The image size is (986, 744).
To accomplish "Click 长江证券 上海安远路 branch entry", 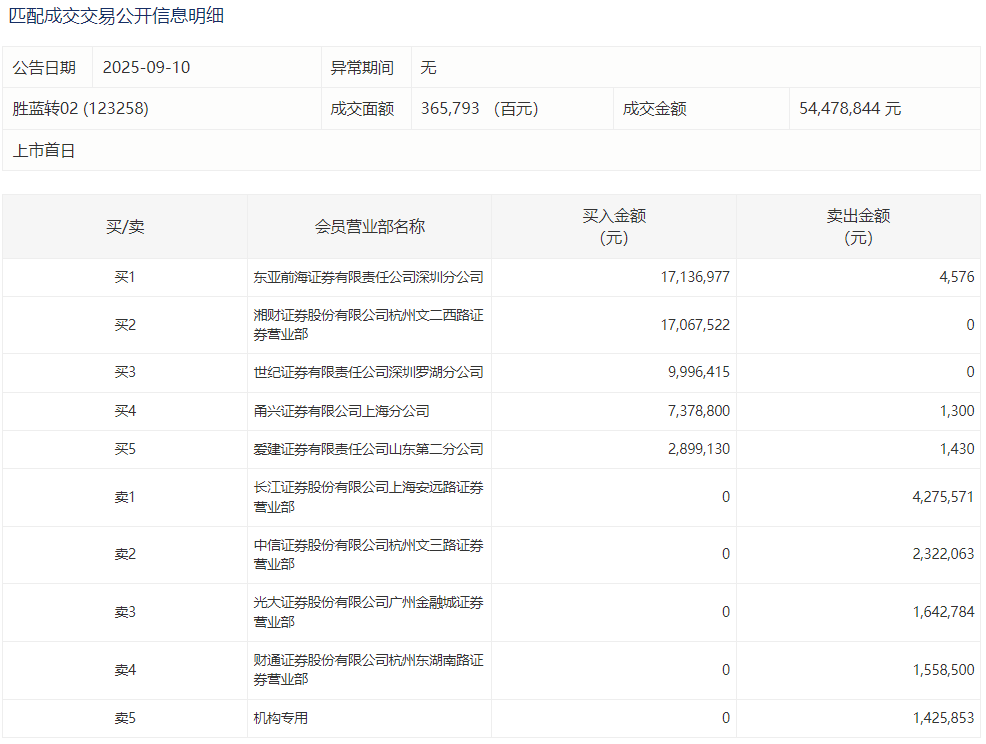I will click(368, 497).
